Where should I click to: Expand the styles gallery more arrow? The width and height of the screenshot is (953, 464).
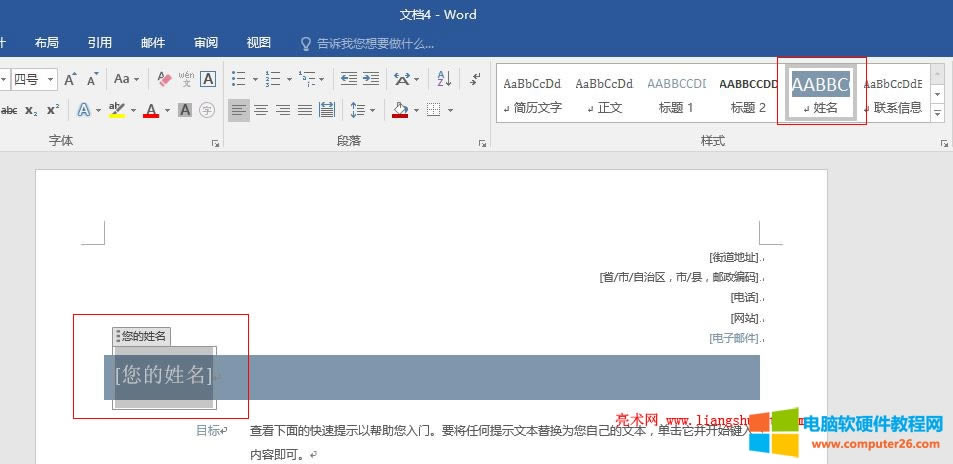[938, 113]
